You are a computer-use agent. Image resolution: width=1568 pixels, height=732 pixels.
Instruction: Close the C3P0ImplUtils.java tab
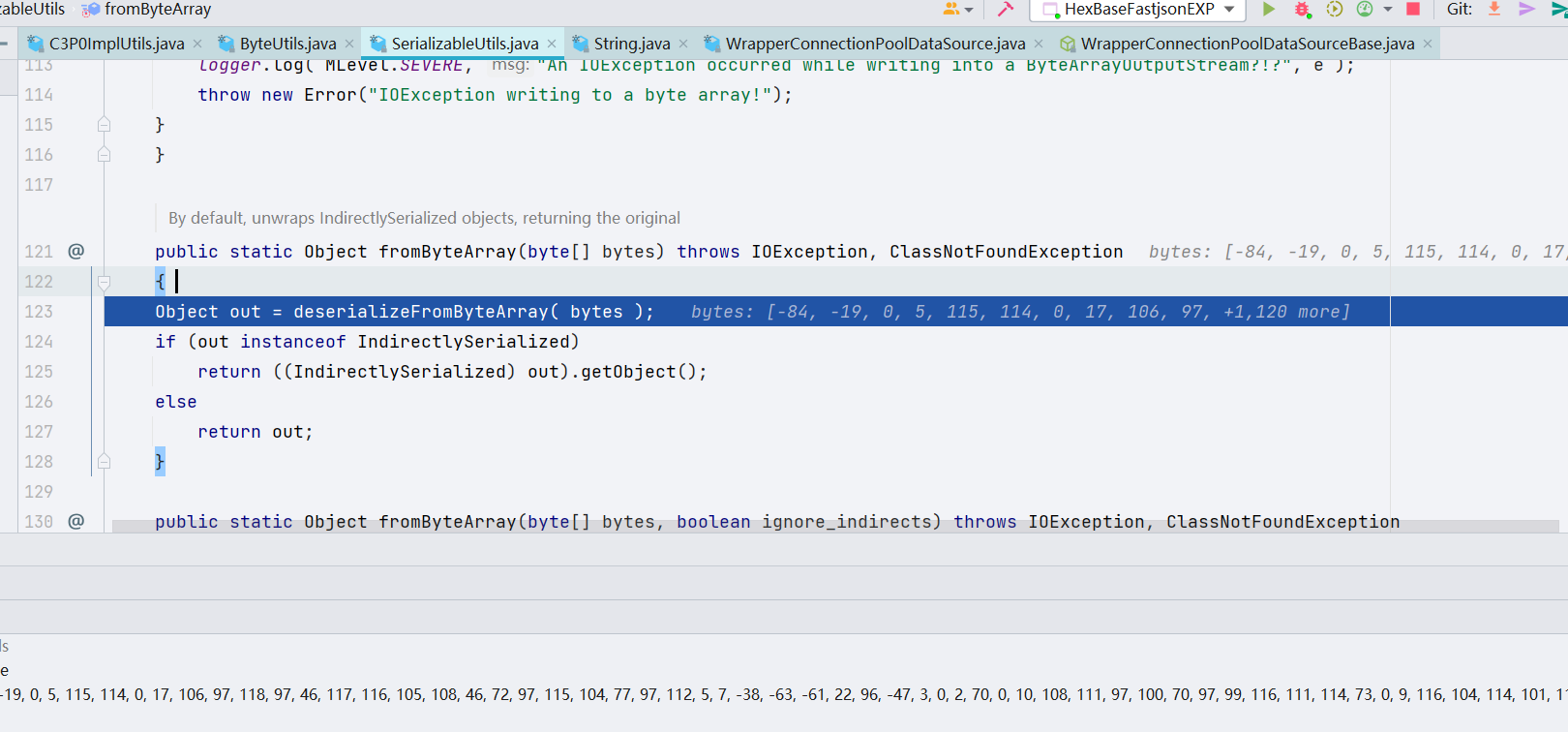(197, 44)
